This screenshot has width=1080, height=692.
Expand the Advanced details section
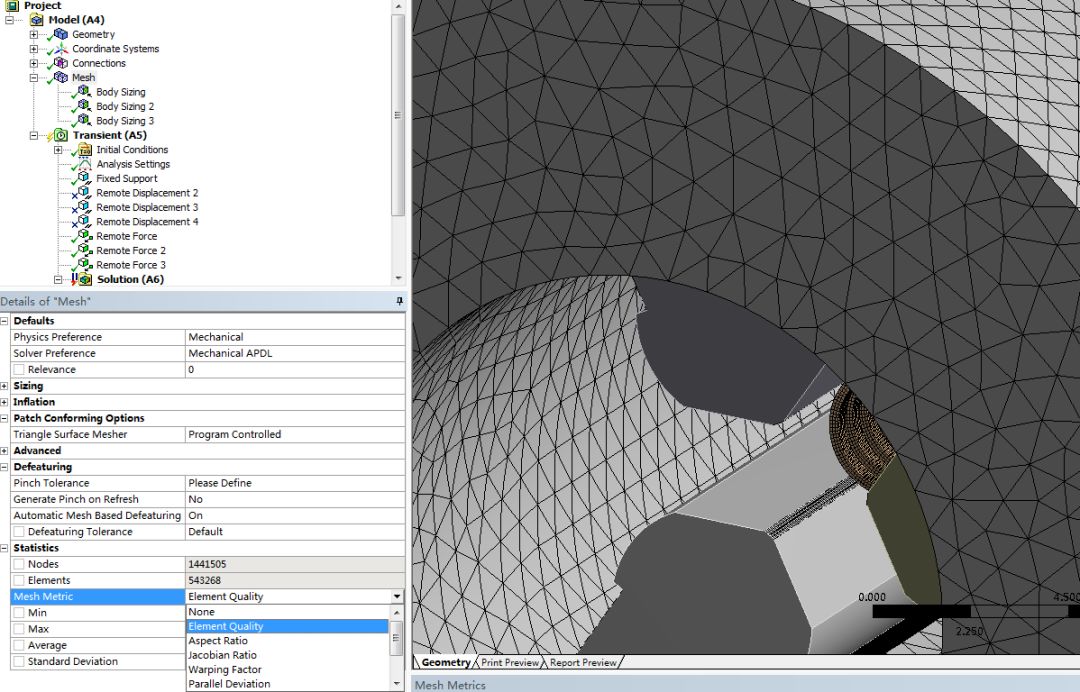(x=5, y=451)
